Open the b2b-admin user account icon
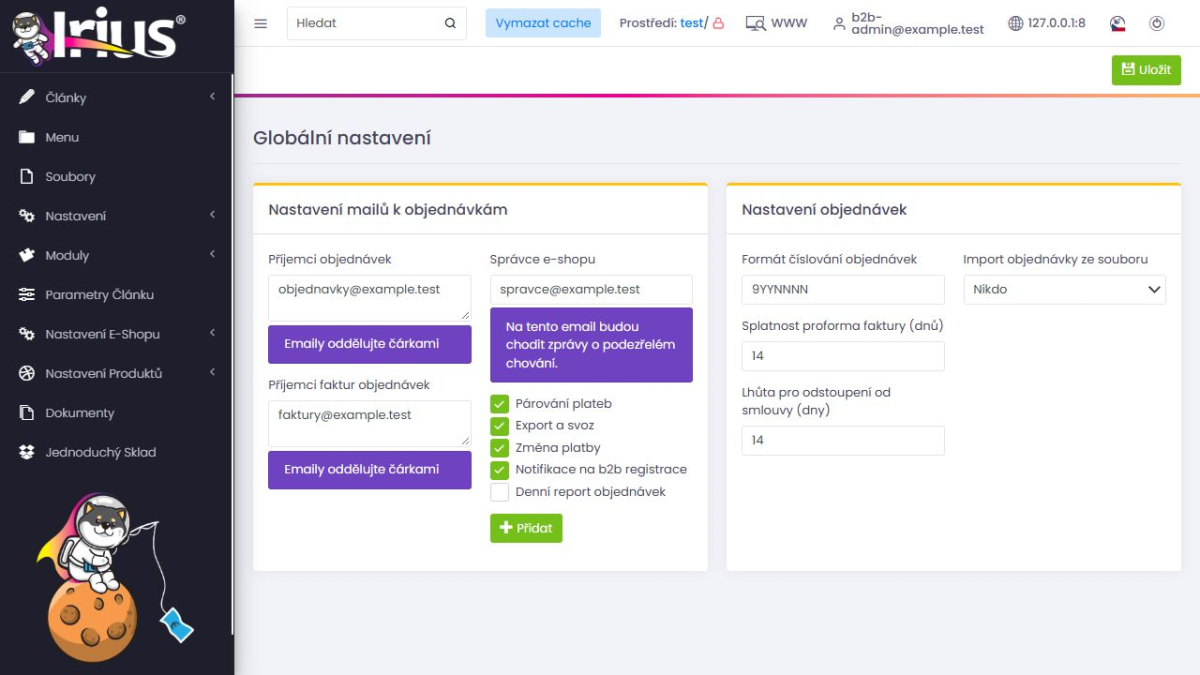Screen dimensions: 1200x675 839,23
